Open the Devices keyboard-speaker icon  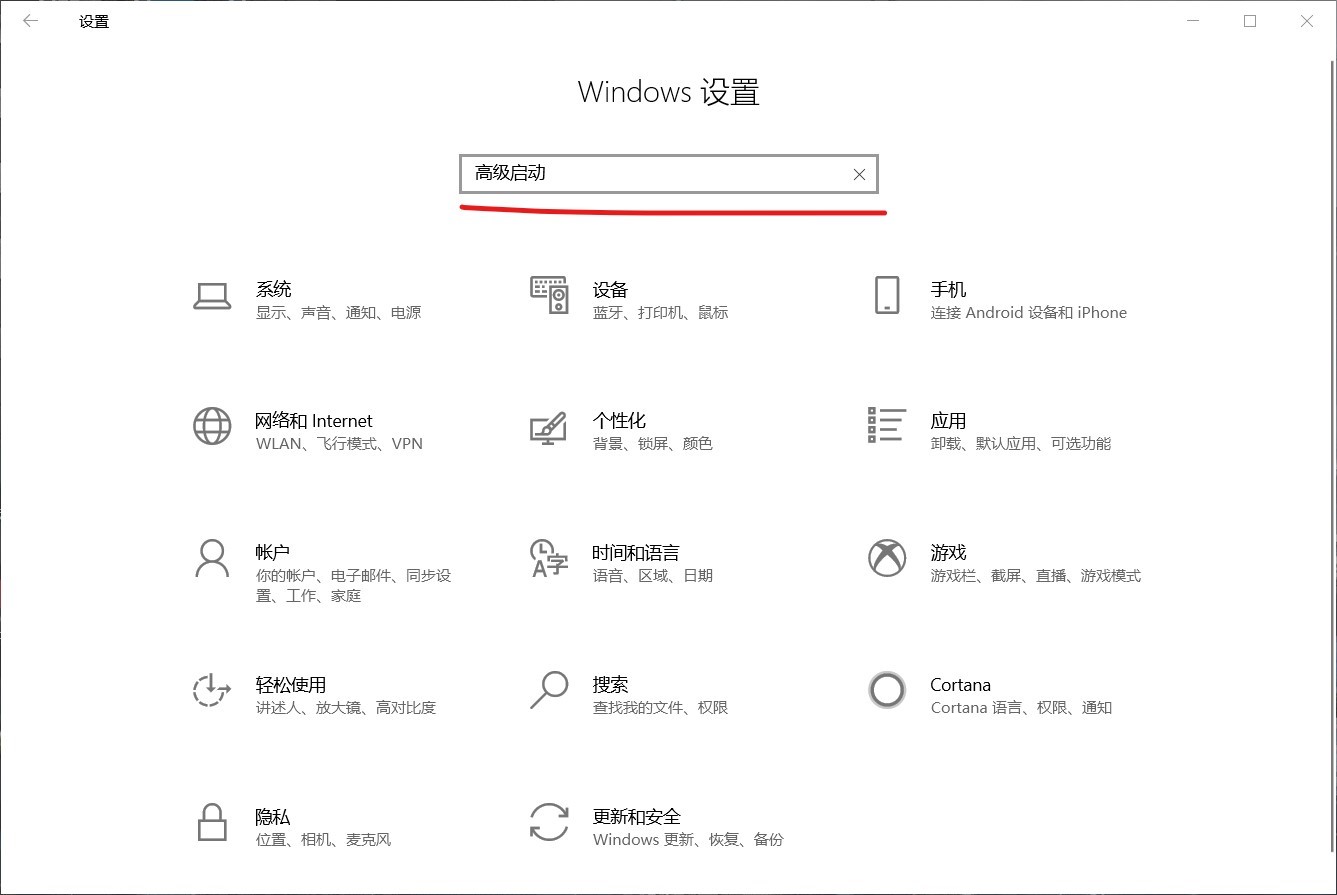(549, 296)
